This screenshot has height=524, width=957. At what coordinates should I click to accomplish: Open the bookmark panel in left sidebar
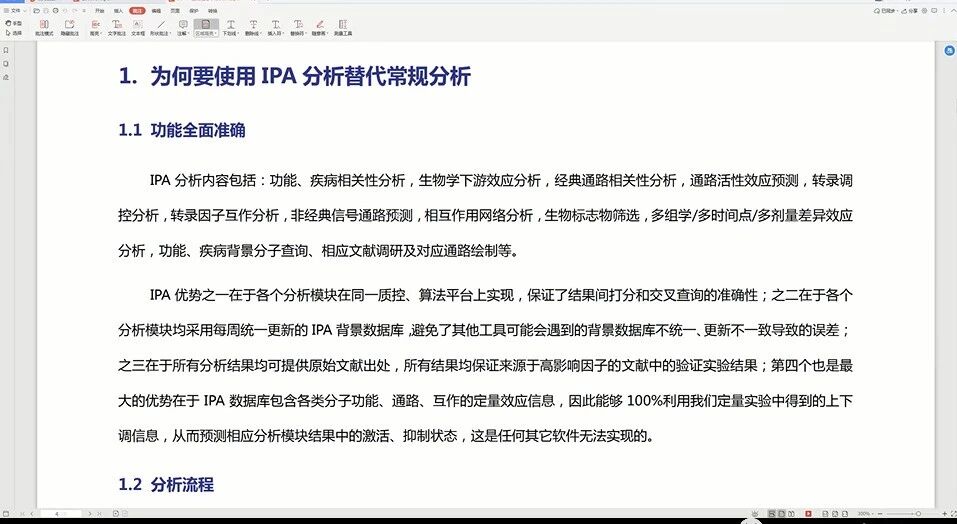click(6, 50)
